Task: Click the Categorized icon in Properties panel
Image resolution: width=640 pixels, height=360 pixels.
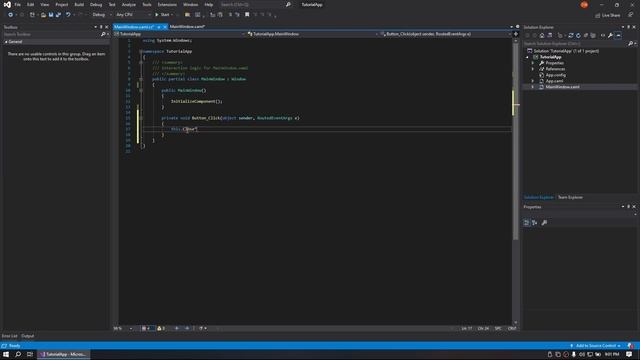Action: (x=527, y=222)
